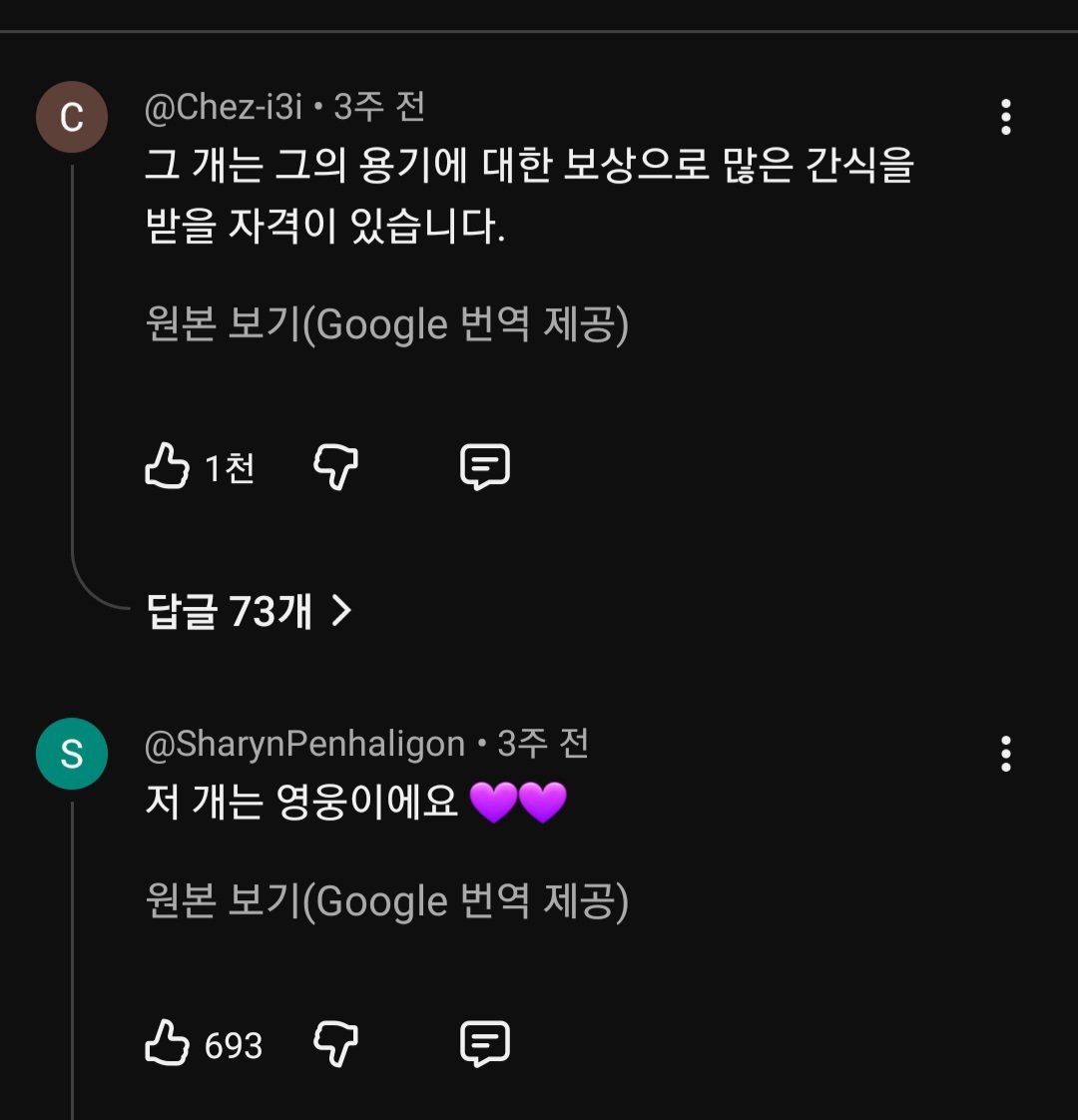Like the comment by @SharynPenhaligon

click(167, 1044)
